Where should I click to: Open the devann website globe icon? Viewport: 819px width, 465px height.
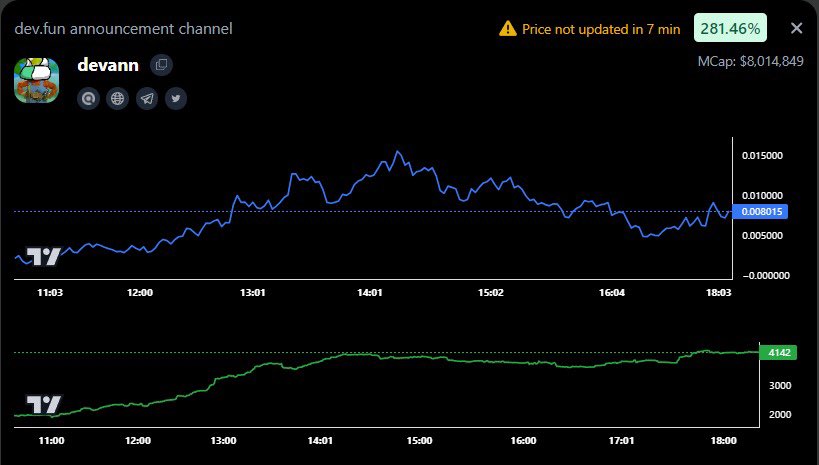coord(118,98)
